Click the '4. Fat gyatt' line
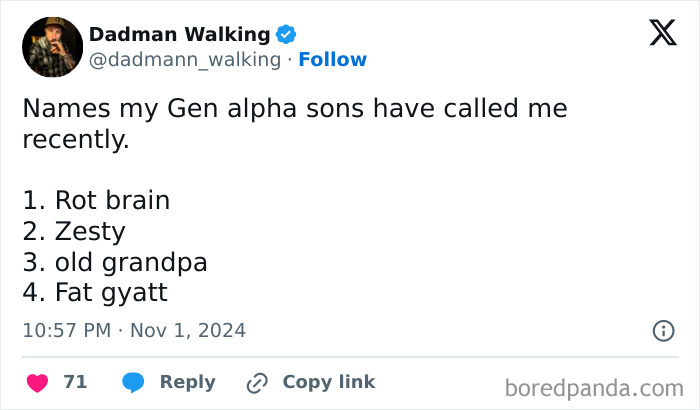This screenshot has height=410, width=700. coord(95,294)
